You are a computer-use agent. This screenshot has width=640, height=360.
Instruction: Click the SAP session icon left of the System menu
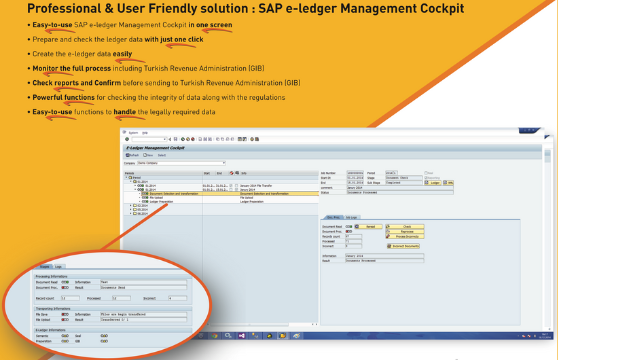click(x=124, y=132)
